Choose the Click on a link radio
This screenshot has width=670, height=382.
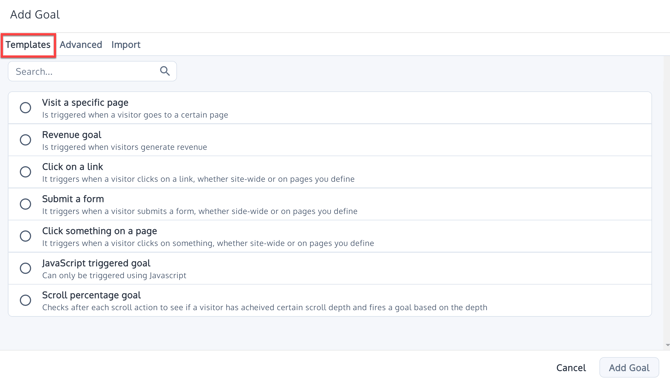click(x=26, y=172)
